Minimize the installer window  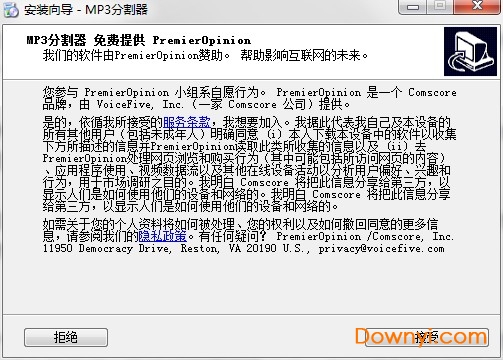(x=413, y=6)
